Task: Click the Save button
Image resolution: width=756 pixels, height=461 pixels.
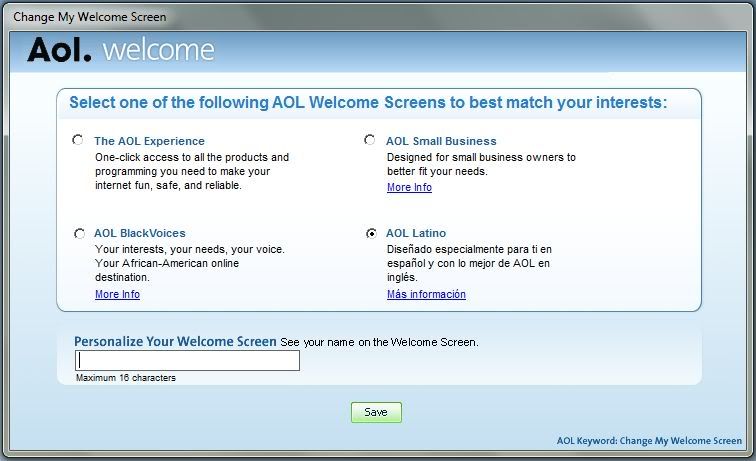Action: [376, 412]
